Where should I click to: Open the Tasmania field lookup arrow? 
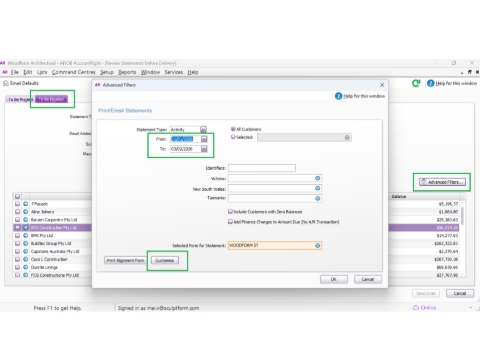point(318,198)
